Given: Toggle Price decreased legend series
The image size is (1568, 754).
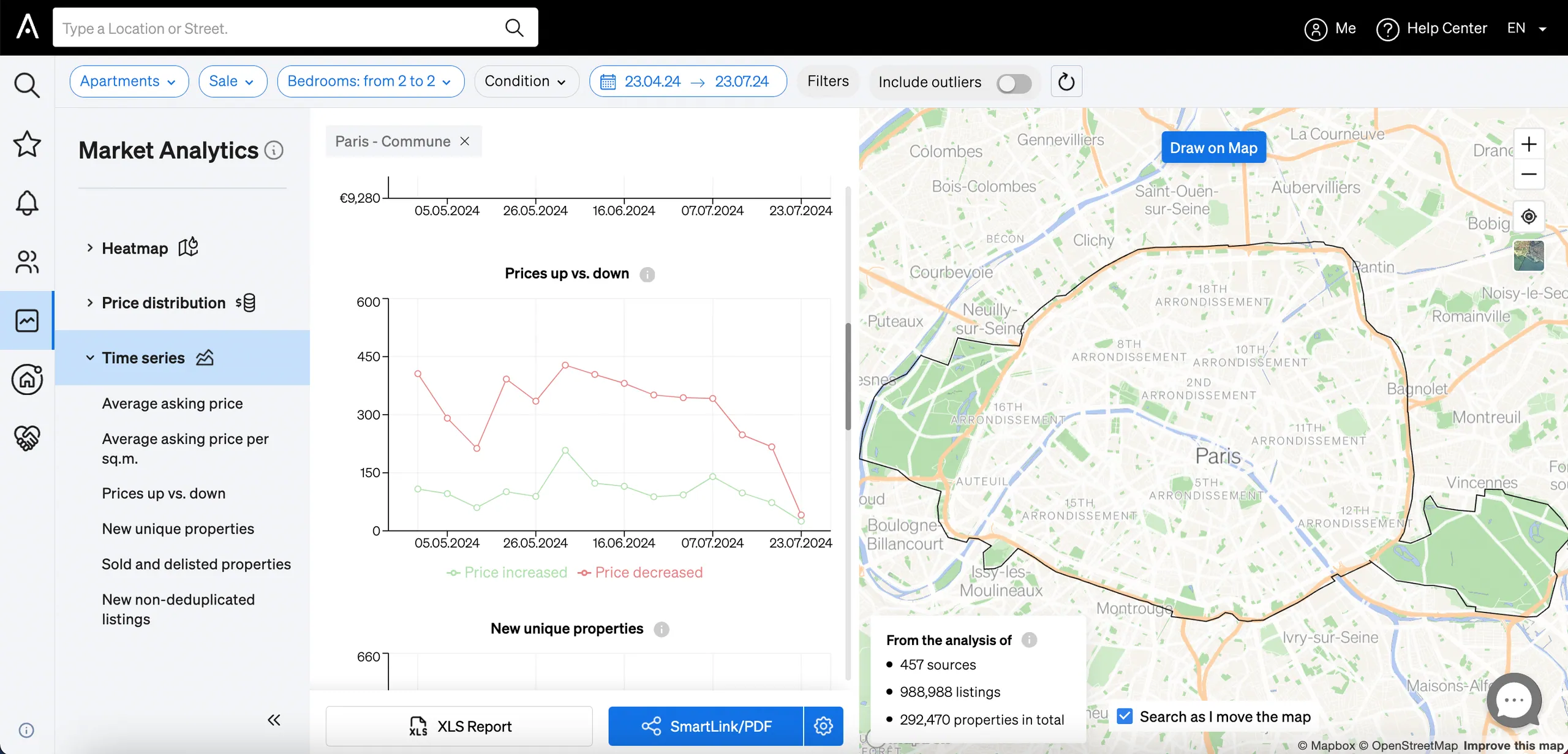Looking at the screenshot, I should pyautogui.click(x=640, y=572).
